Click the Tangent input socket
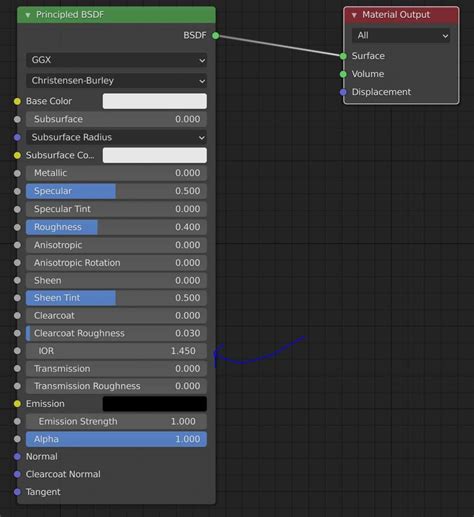 (x=17, y=492)
